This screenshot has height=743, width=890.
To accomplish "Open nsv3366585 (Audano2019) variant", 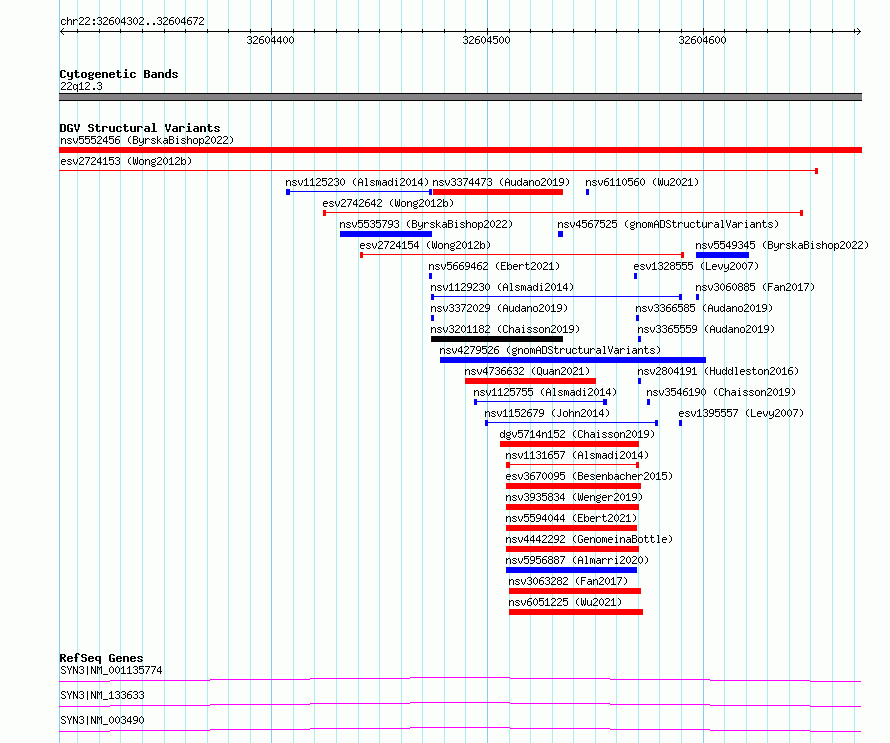I will point(704,308).
